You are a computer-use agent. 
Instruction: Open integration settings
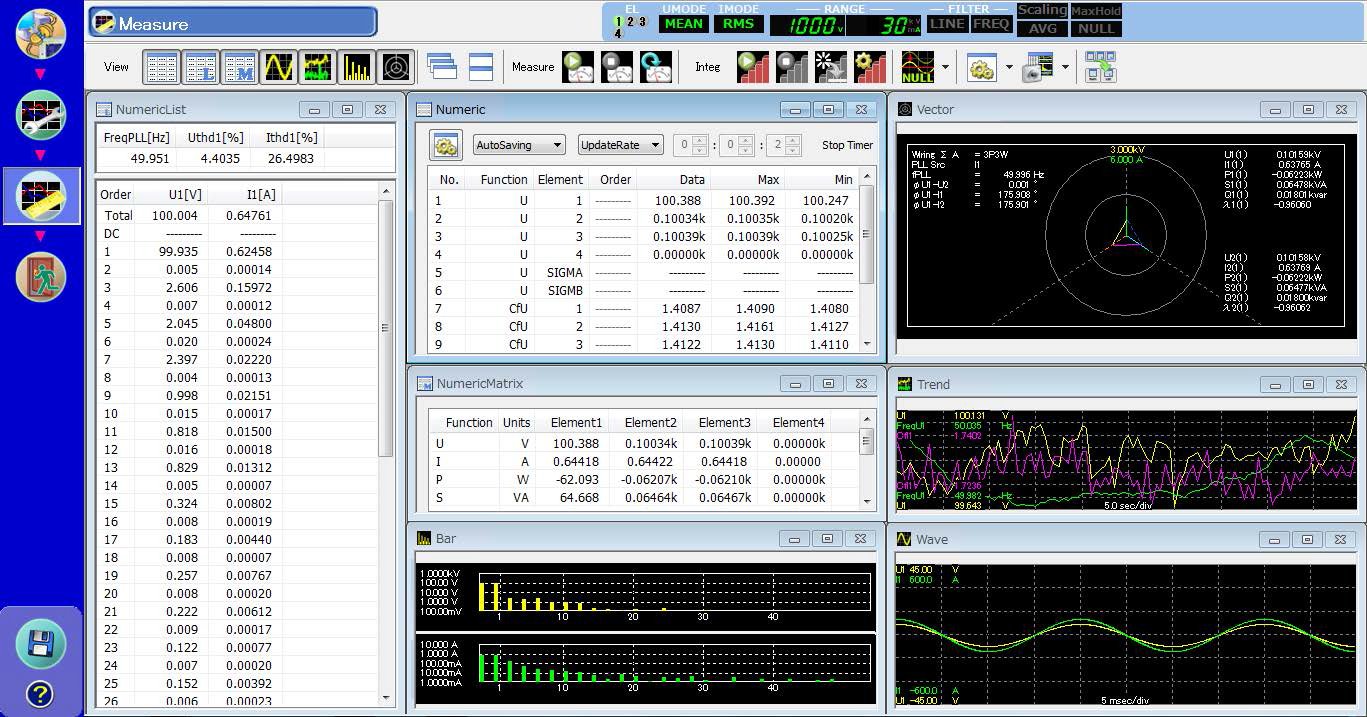[x=869, y=67]
